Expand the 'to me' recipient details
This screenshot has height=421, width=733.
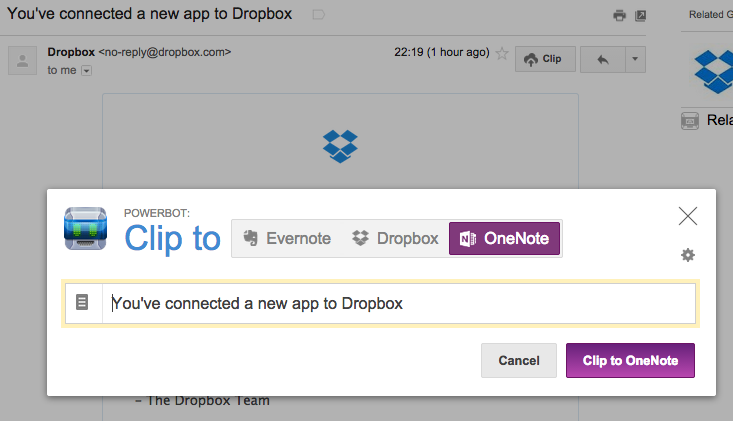point(86,71)
